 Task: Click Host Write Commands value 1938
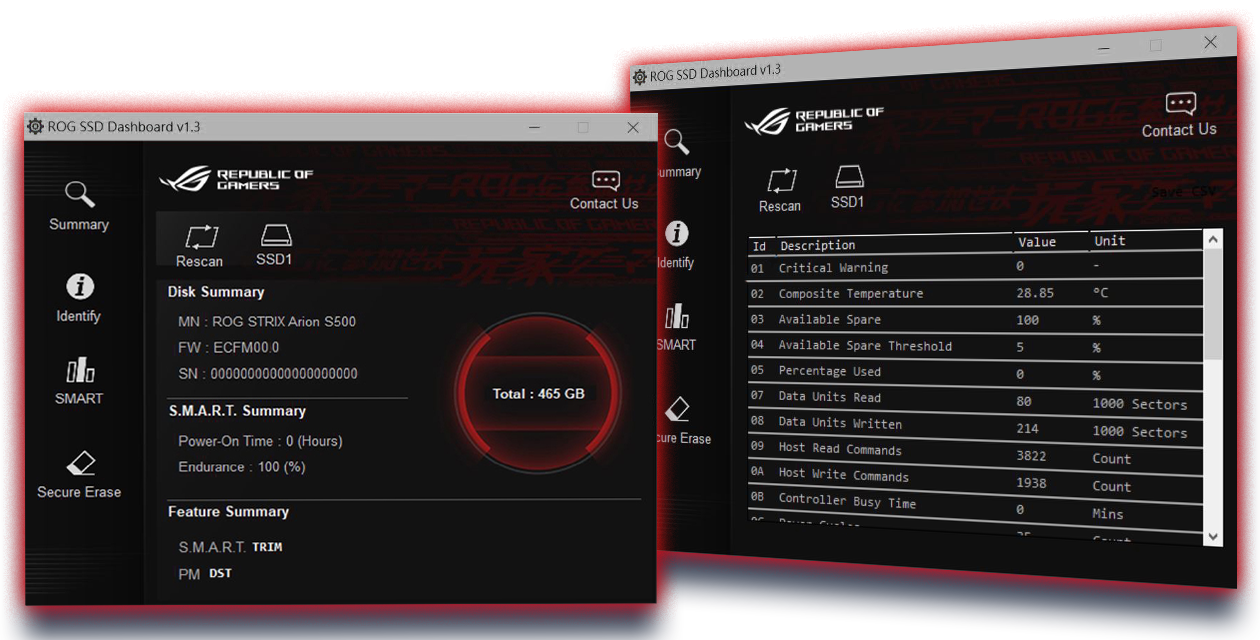pos(1031,483)
